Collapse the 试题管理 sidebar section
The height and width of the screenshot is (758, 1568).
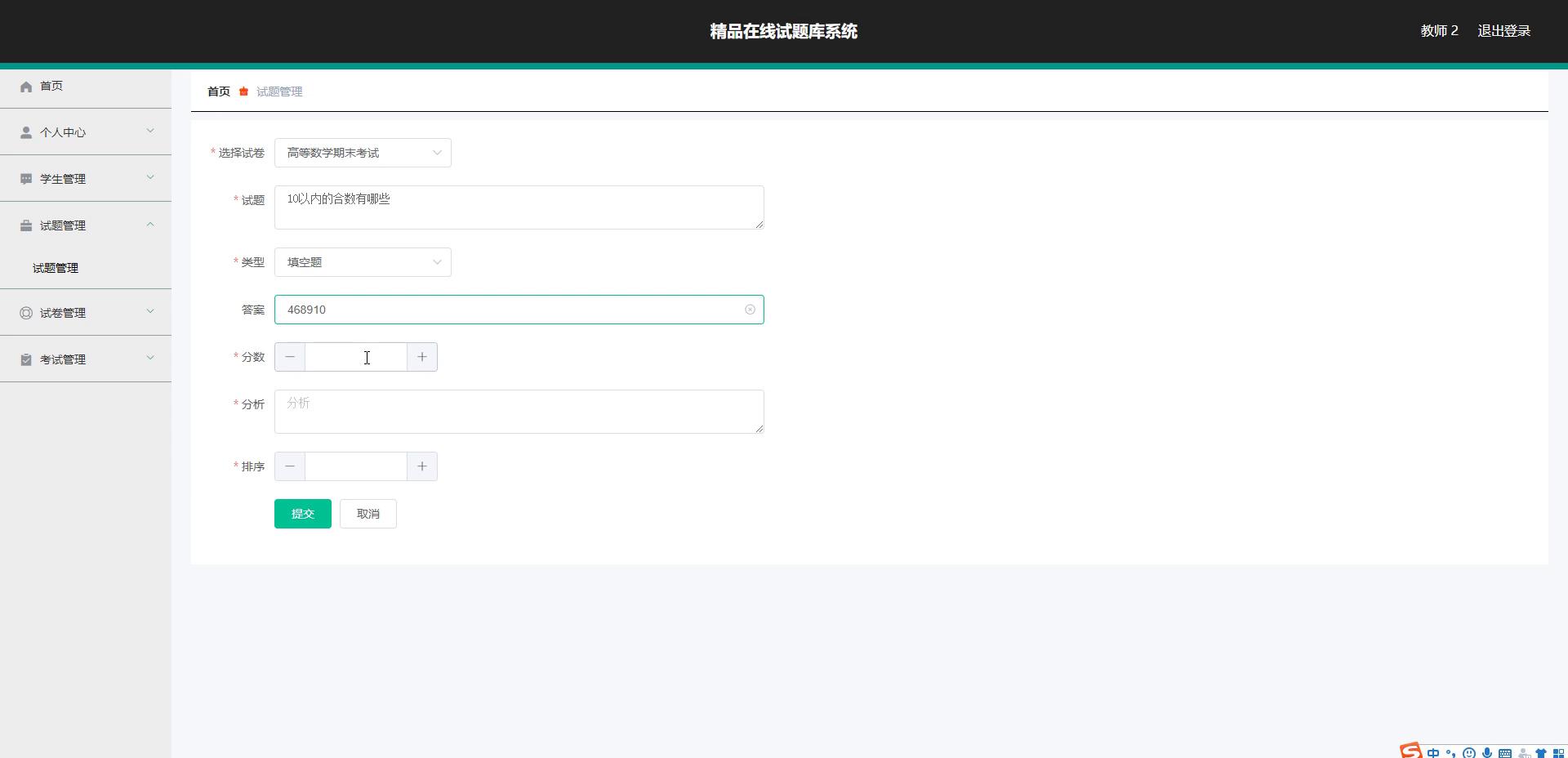[86, 225]
